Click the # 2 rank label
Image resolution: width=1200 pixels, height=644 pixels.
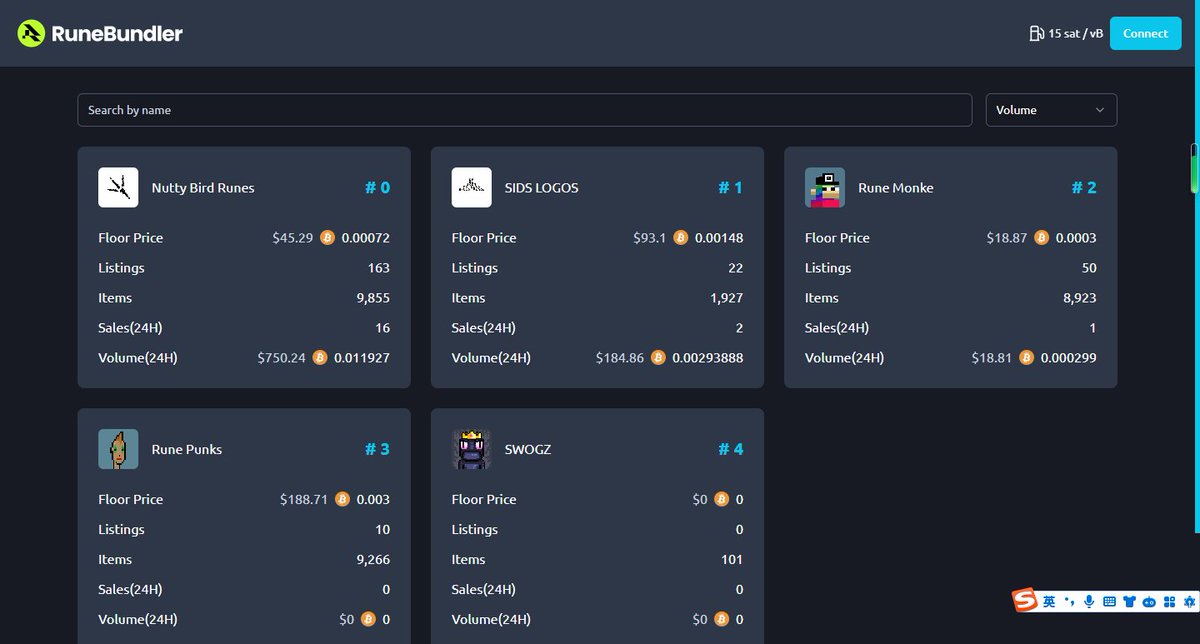[1084, 188]
